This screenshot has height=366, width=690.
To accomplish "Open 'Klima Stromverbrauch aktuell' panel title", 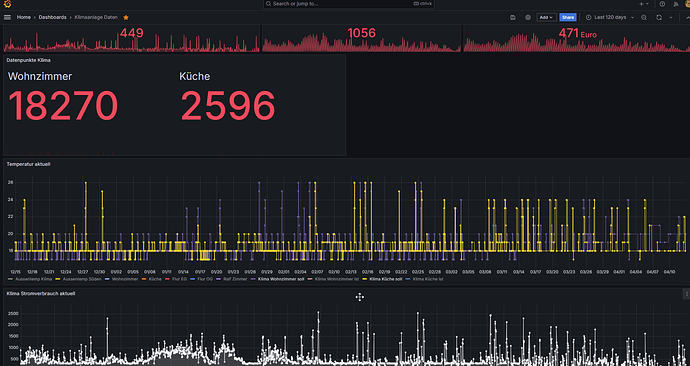I will click(41, 293).
